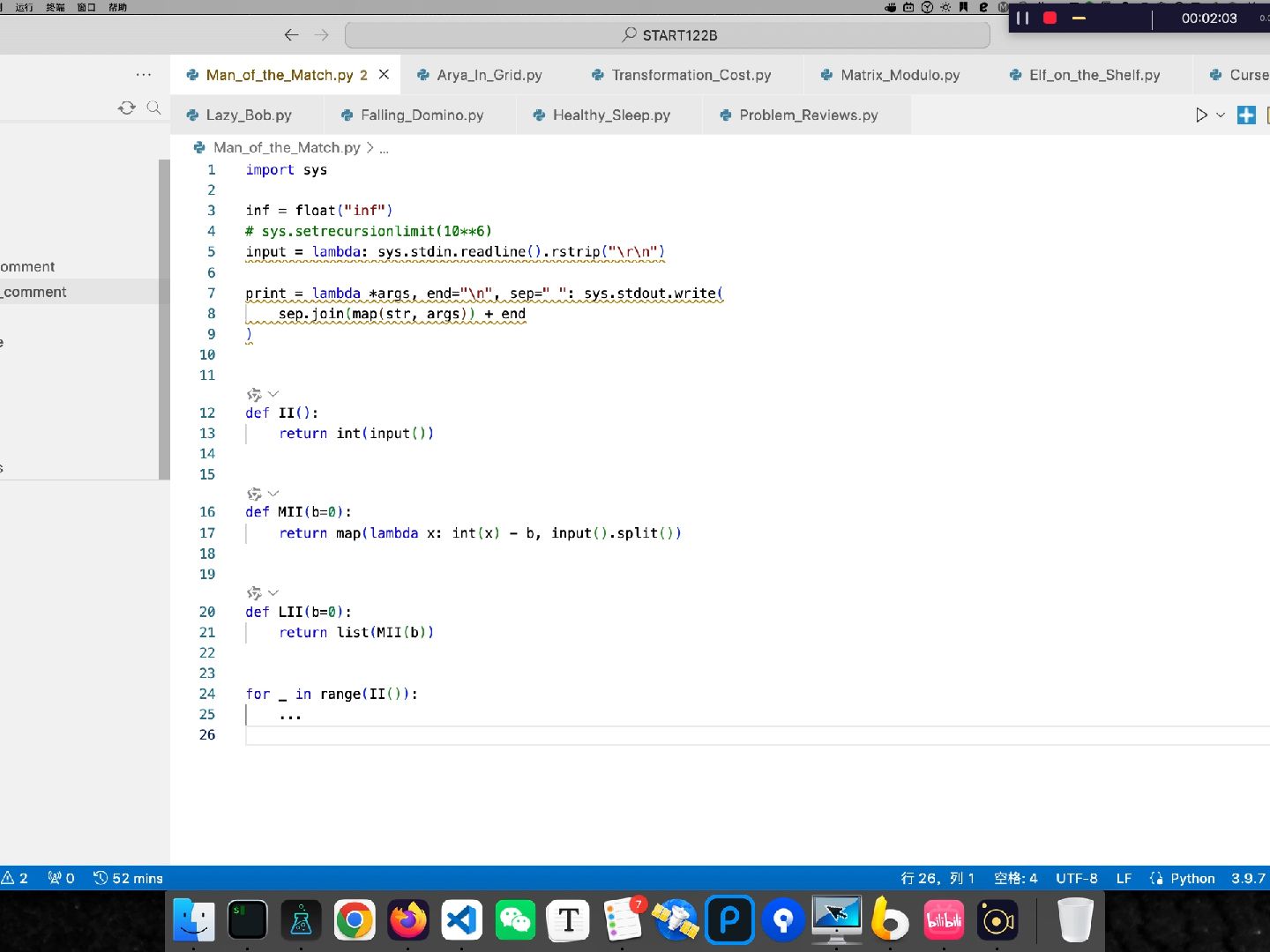Minimize the recording widget with yellow dash
Screen dimensions: 1270x952
1079,18
